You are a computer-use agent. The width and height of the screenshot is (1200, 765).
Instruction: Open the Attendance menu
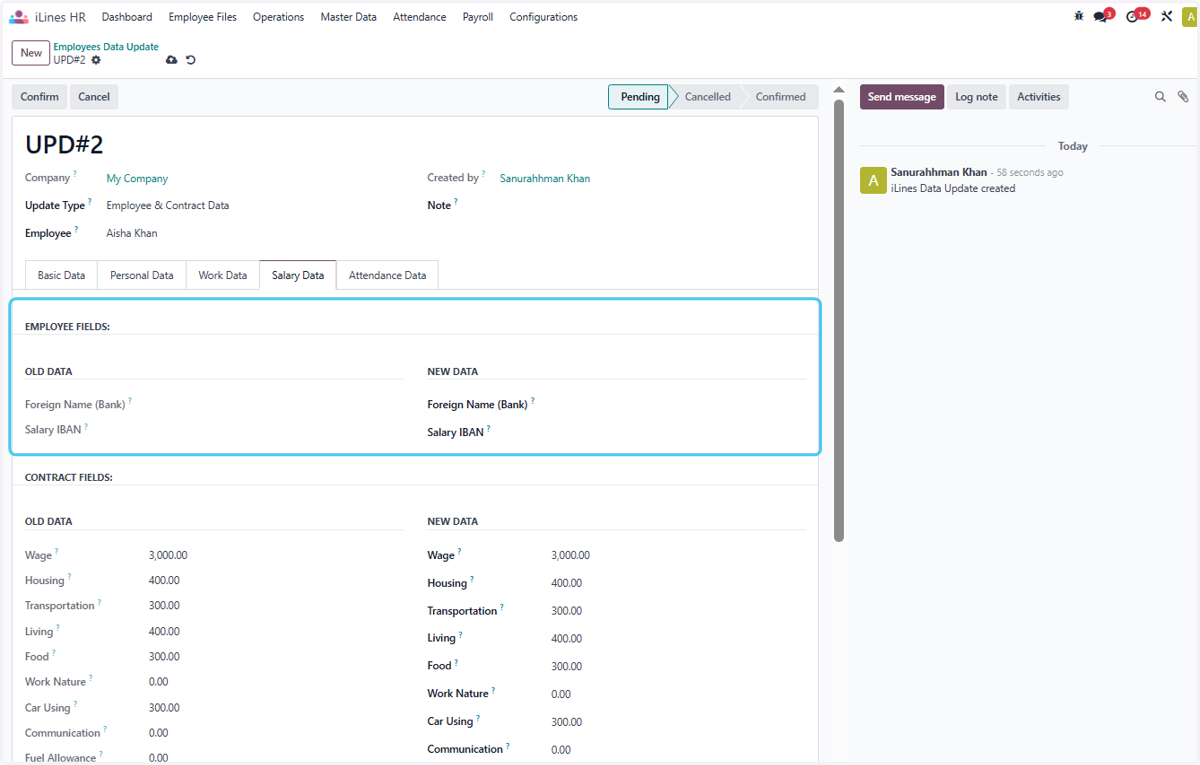point(420,17)
